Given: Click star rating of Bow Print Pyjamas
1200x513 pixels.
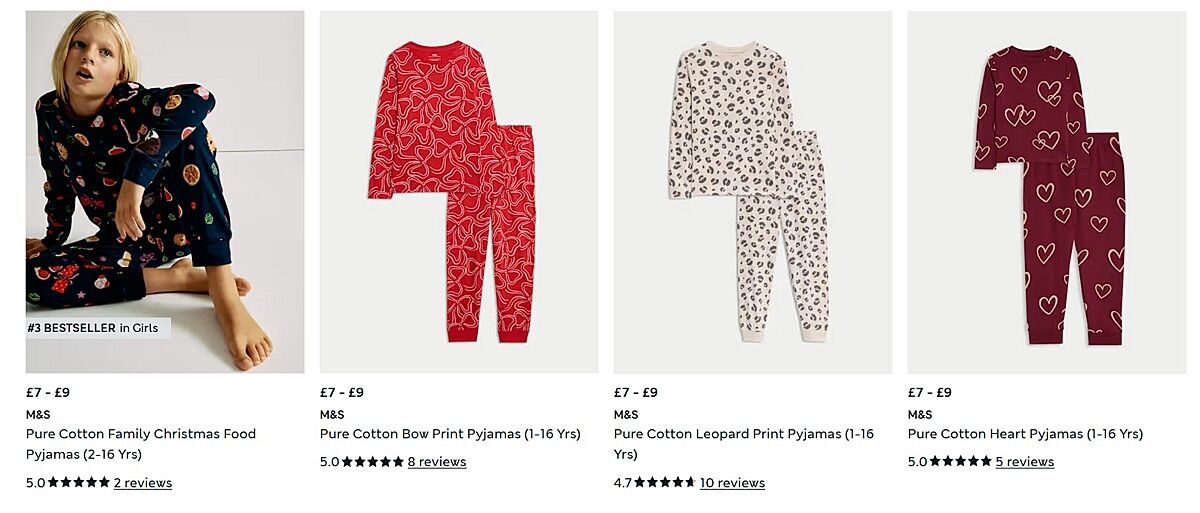Looking at the screenshot, I should pos(373,462).
